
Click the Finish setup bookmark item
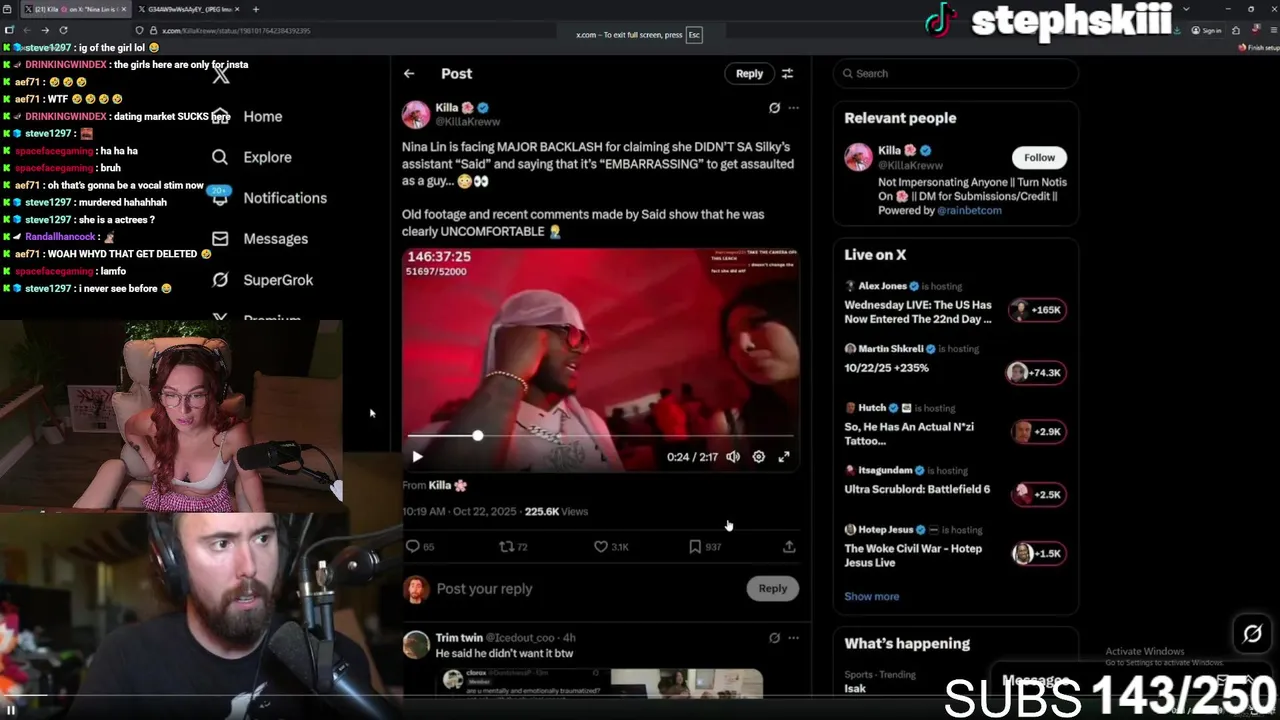coord(1258,48)
